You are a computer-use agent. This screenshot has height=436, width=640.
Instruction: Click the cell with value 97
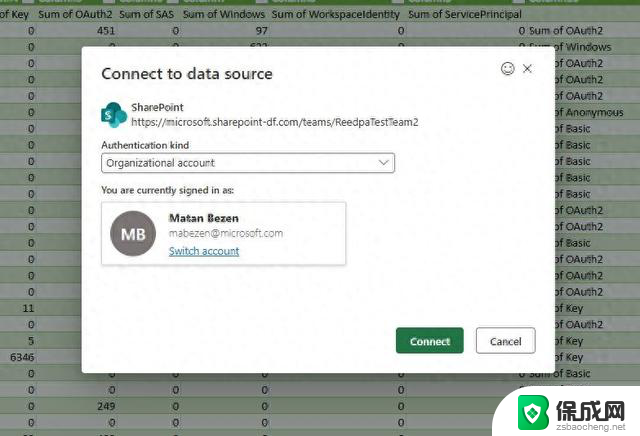pos(261,31)
